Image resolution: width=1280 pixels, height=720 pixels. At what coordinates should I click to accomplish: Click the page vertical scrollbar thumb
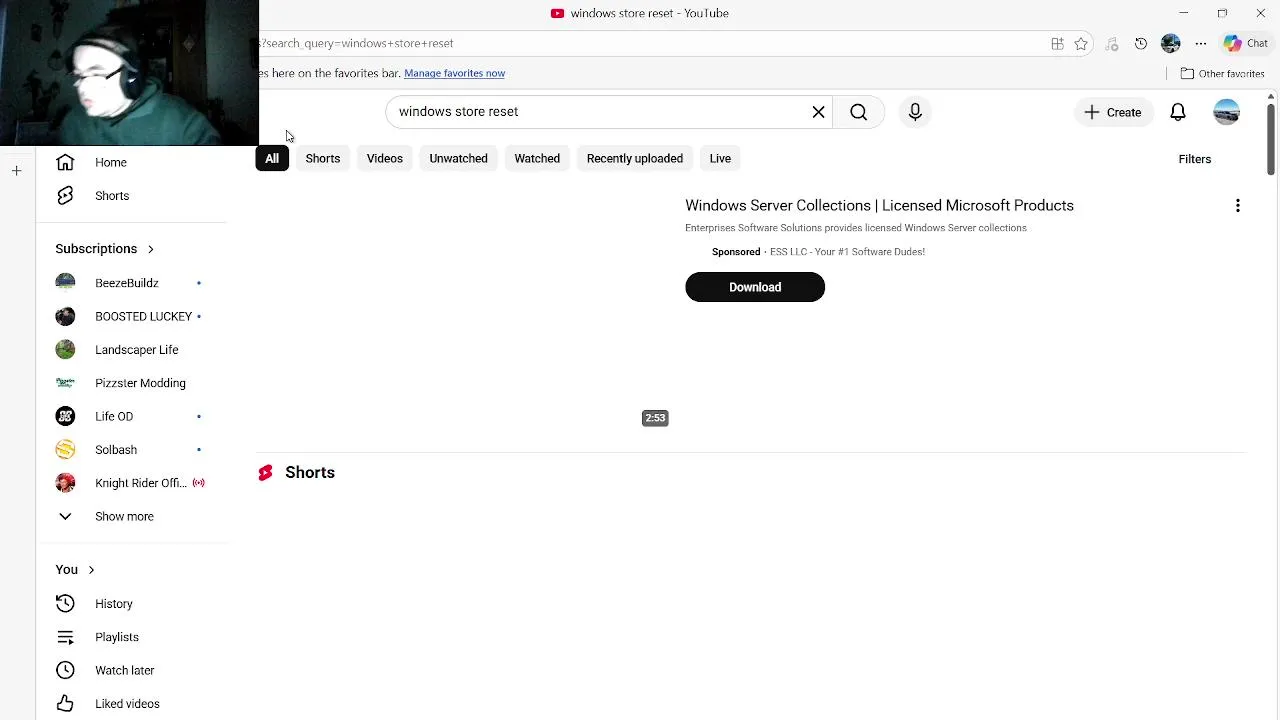pyautogui.click(x=1271, y=137)
